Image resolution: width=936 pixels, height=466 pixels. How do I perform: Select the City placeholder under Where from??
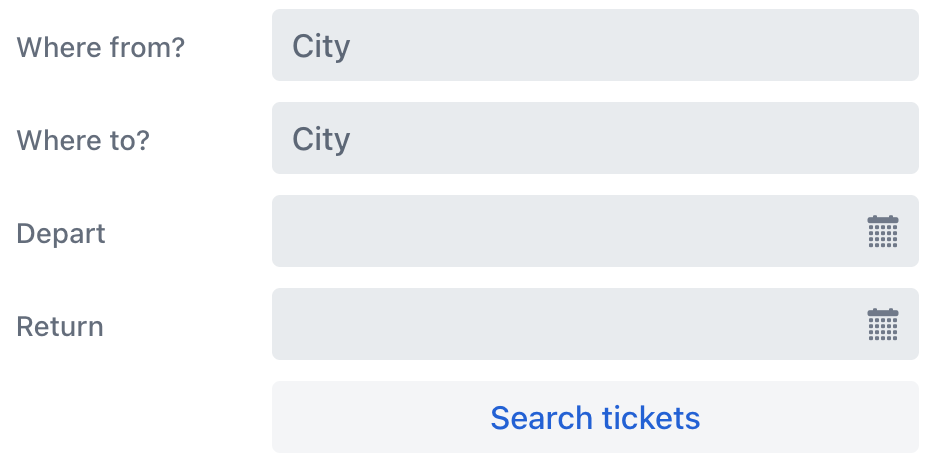click(x=321, y=46)
